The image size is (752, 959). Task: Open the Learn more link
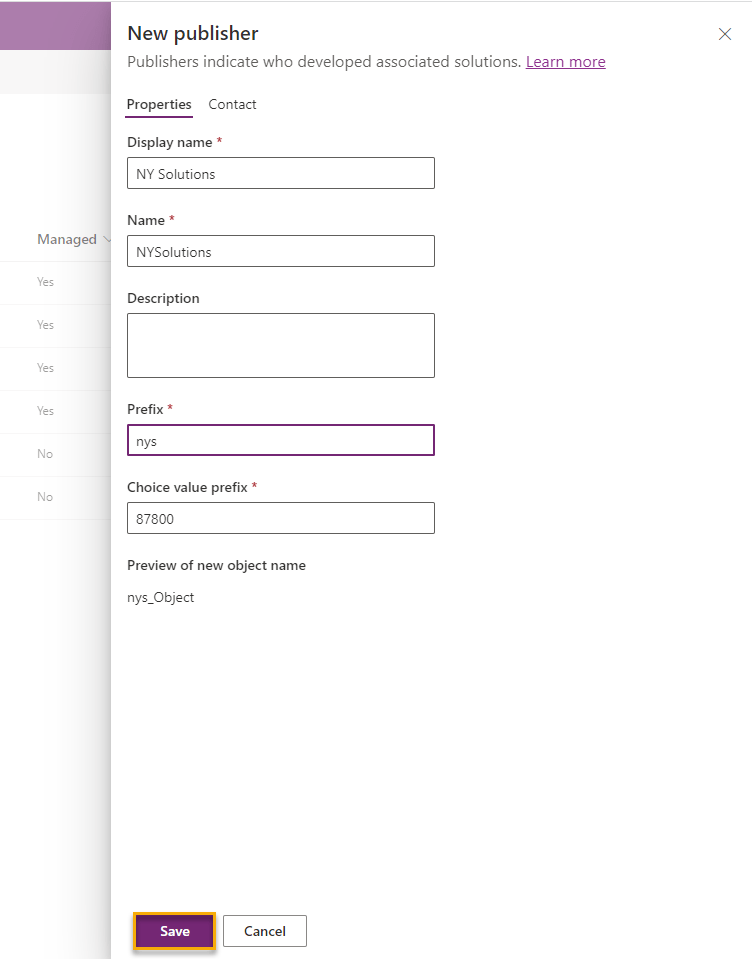pyautogui.click(x=565, y=61)
